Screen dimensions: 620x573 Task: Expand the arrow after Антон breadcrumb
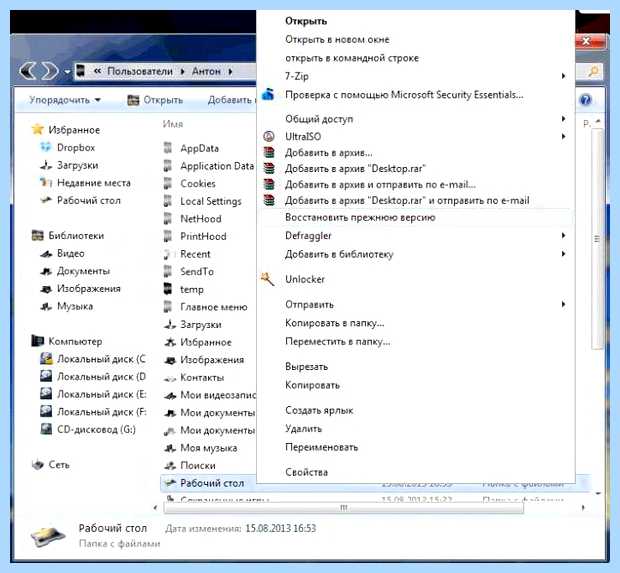[230, 72]
